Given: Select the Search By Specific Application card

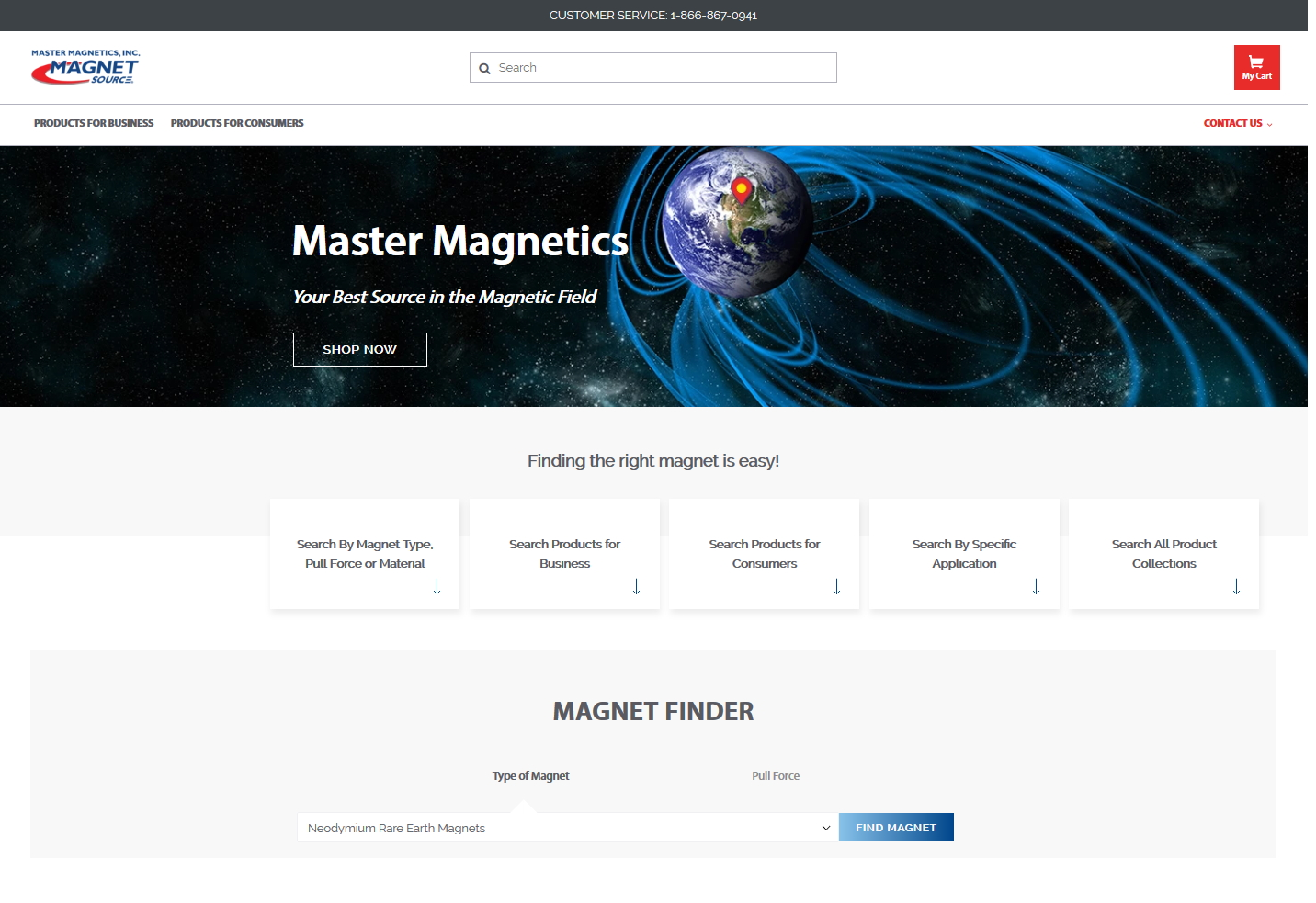Looking at the screenshot, I should pyautogui.click(x=963, y=553).
